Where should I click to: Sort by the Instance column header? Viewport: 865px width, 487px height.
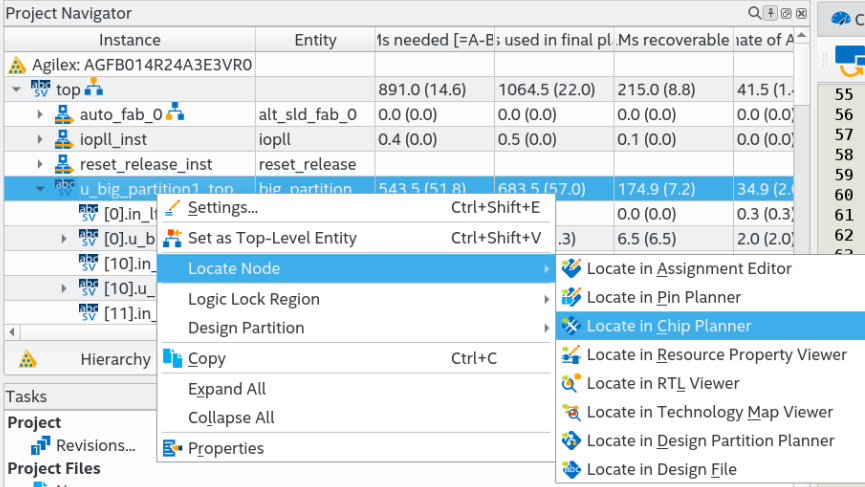pos(130,40)
